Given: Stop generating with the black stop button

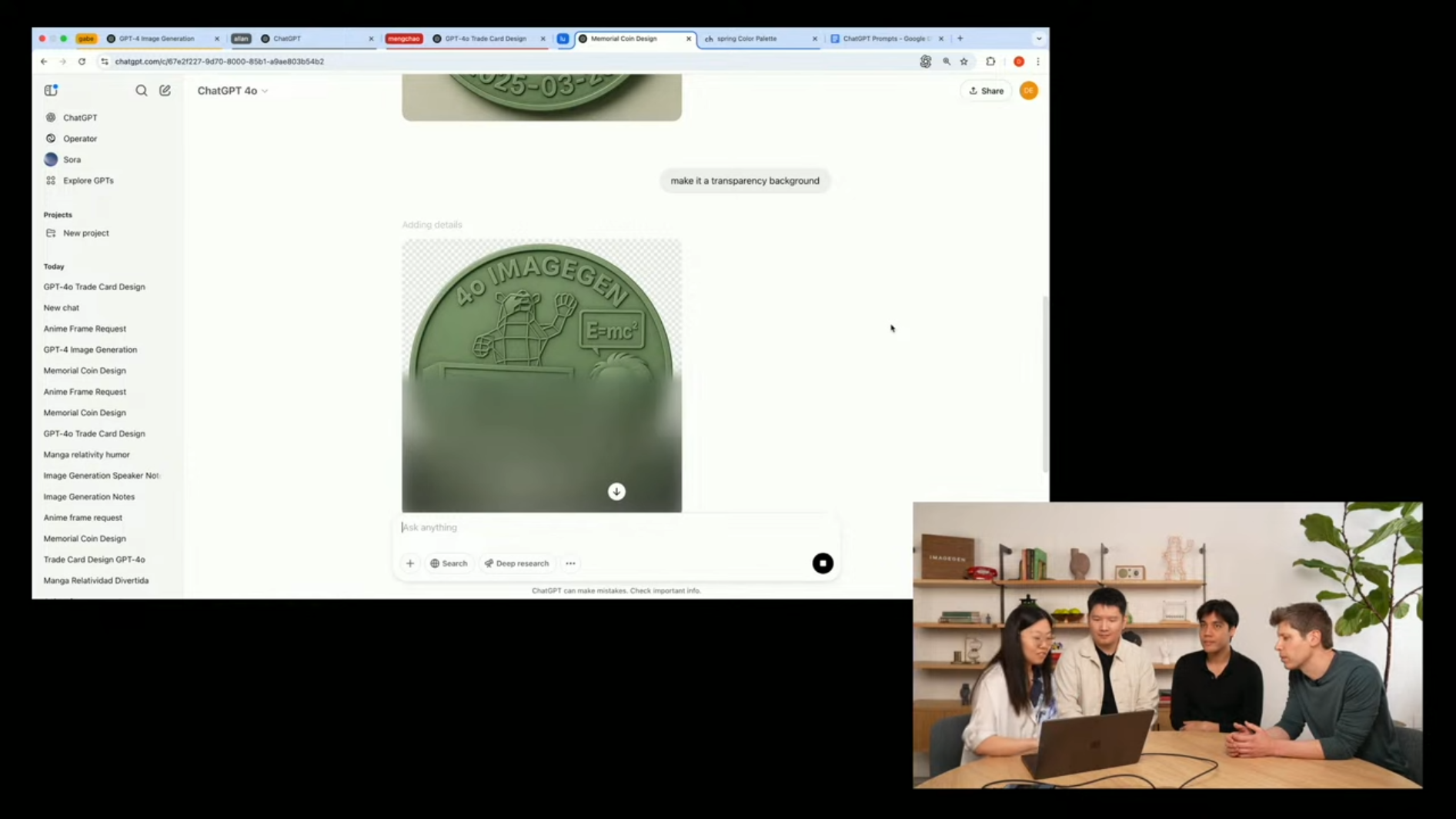Looking at the screenshot, I should (823, 563).
